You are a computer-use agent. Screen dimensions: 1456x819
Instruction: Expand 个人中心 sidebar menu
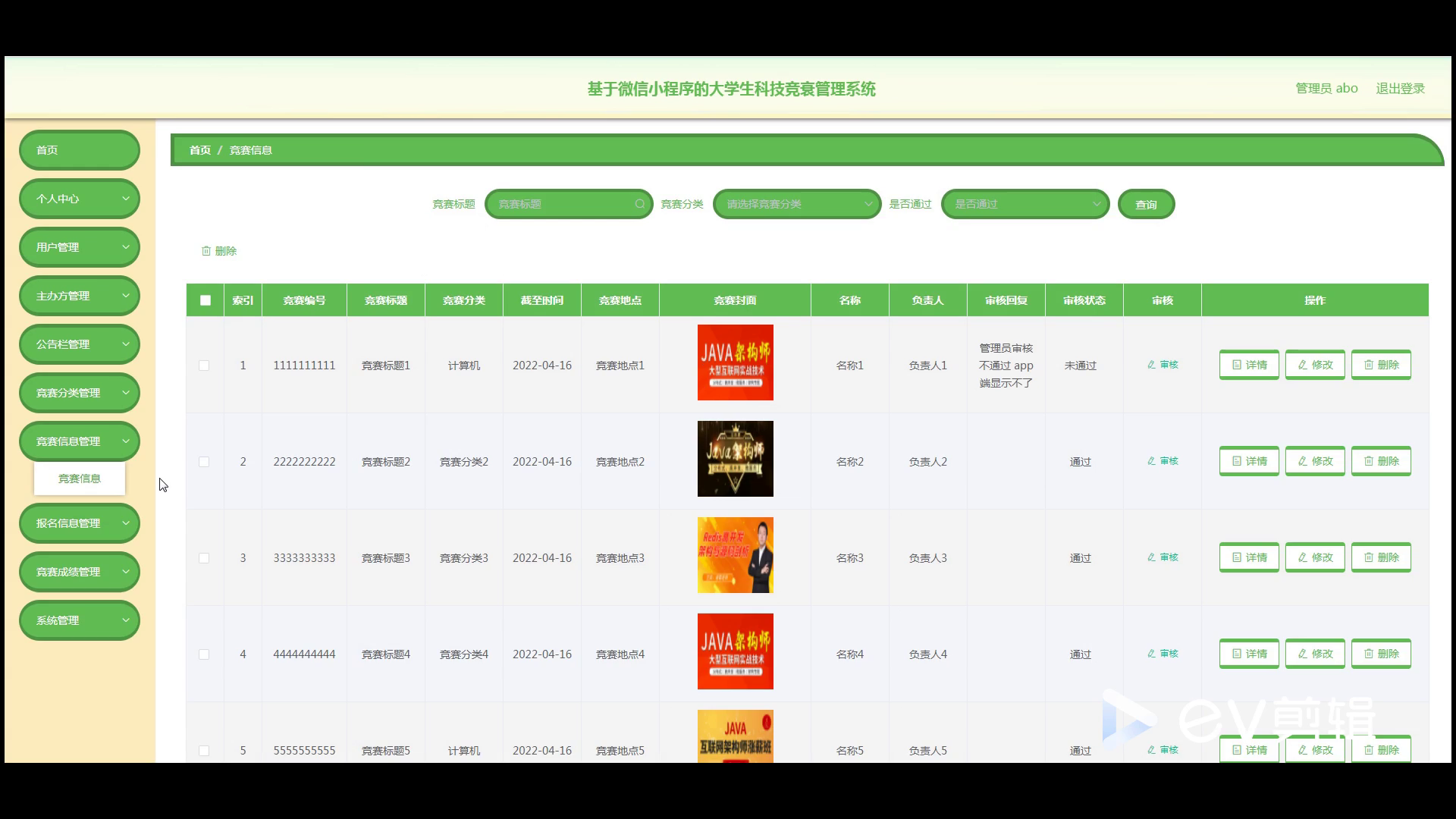point(80,199)
